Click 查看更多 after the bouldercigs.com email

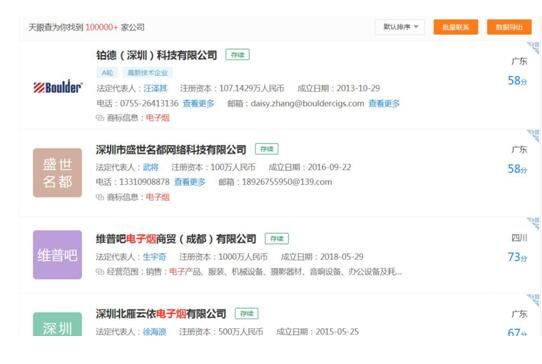click(x=384, y=103)
